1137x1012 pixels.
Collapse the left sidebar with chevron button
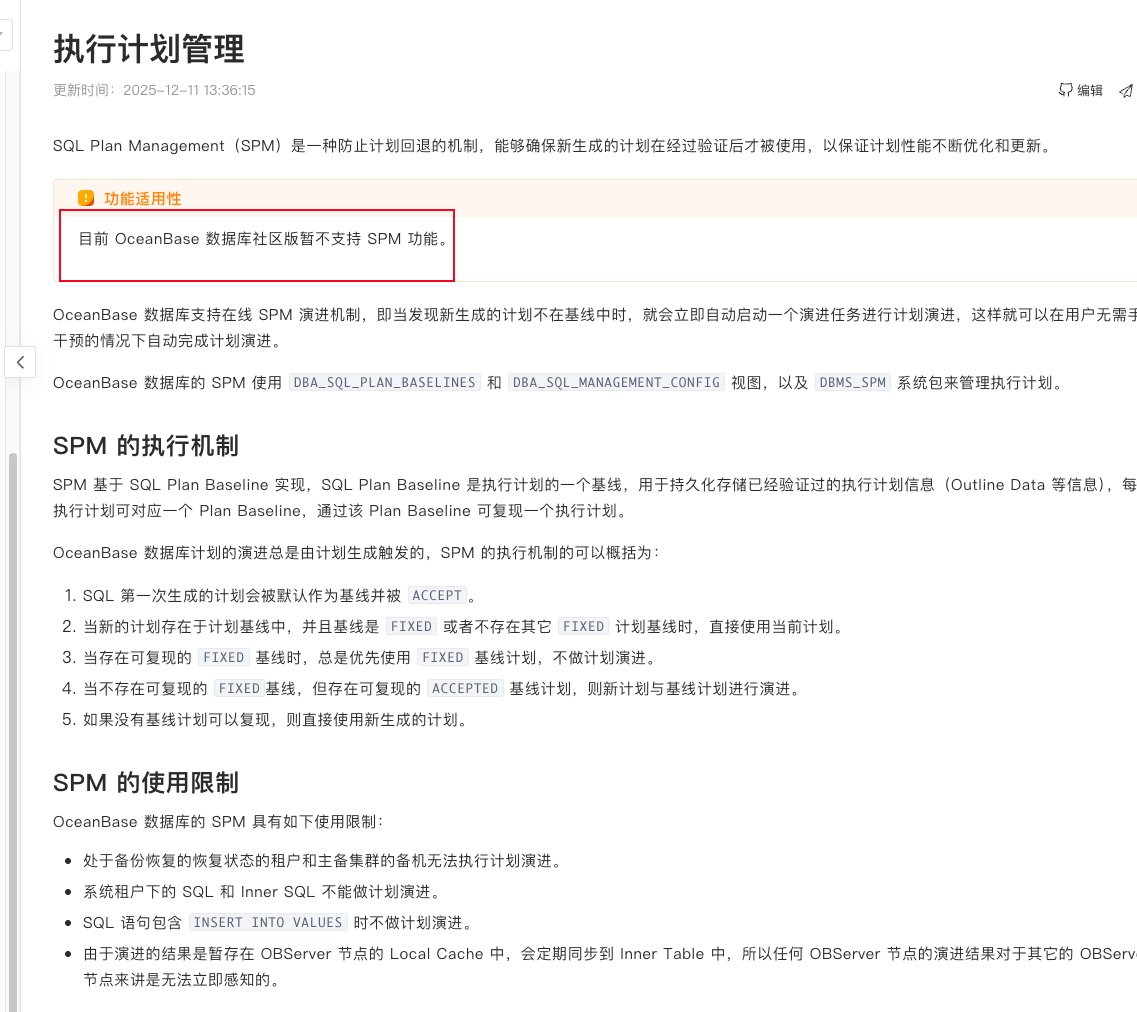coord(20,362)
